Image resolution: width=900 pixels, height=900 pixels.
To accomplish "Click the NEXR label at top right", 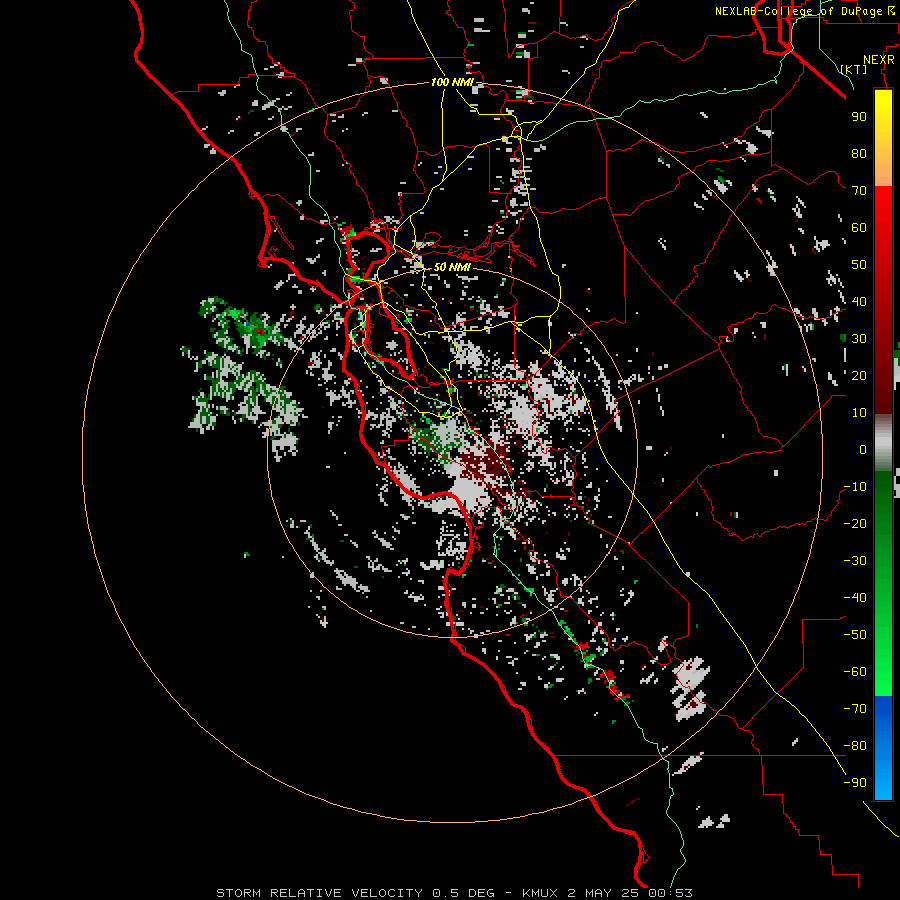I will click(x=879, y=60).
